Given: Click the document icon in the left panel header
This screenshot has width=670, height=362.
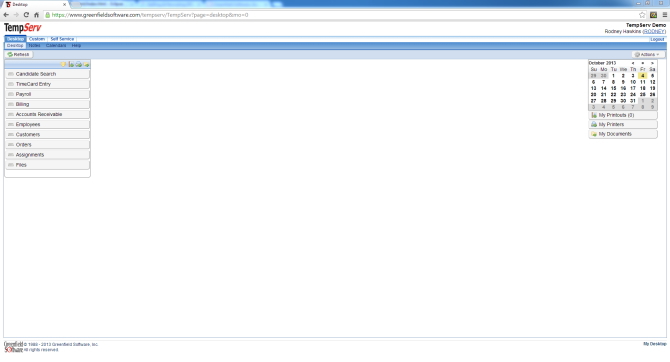Looking at the screenshot, I should coord(71,64).
